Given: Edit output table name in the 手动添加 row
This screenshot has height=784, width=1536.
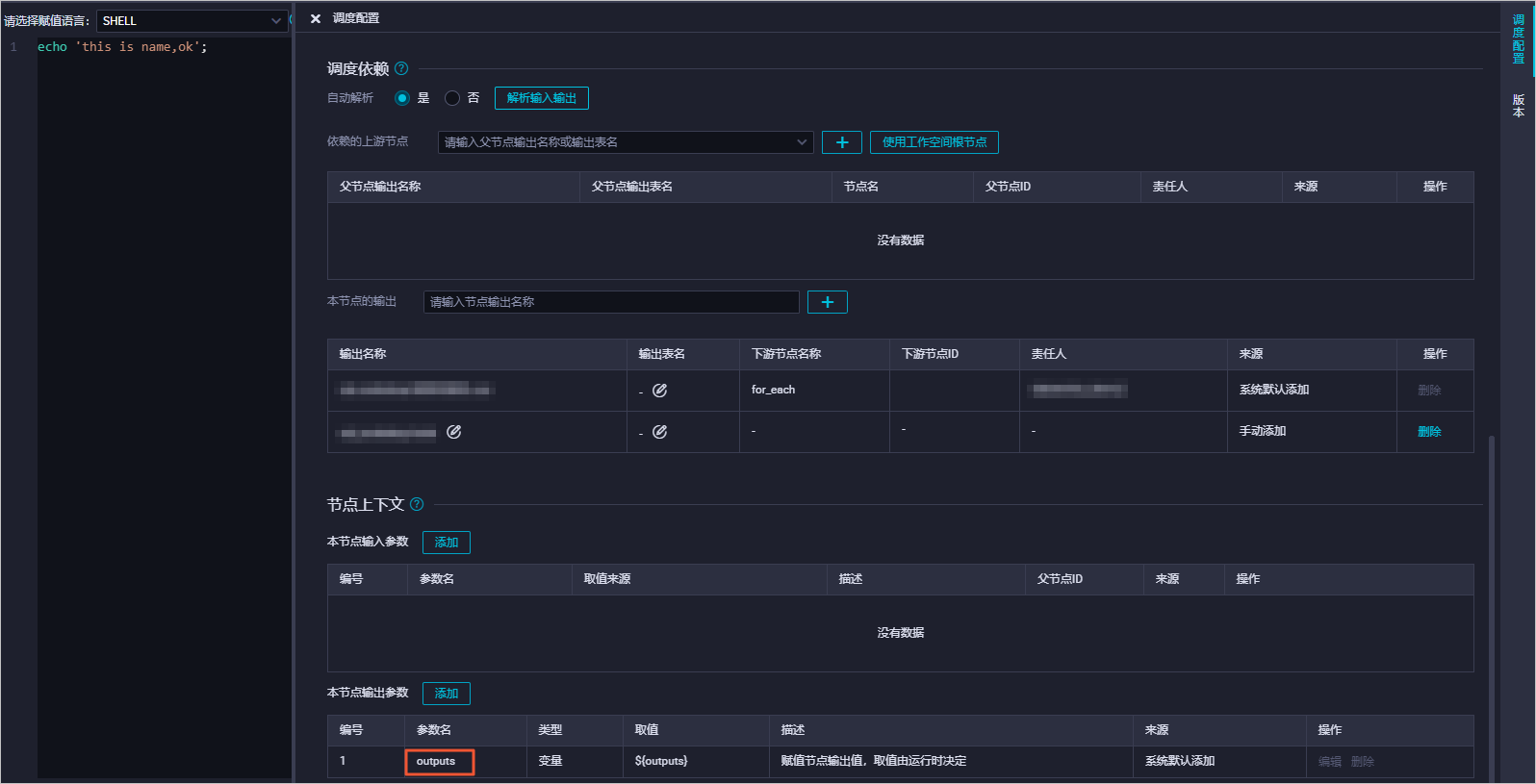Looking at the screenshot, I should [659, 432].
